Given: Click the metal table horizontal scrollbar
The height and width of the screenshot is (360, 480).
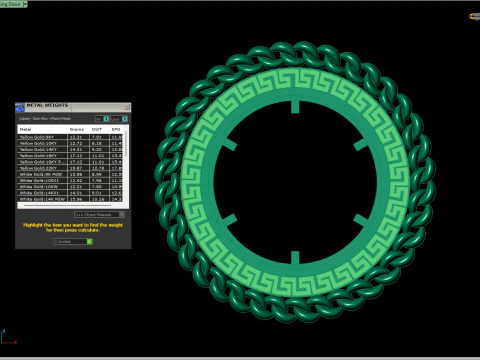Looking at the screenshot, I should [67, 206].
